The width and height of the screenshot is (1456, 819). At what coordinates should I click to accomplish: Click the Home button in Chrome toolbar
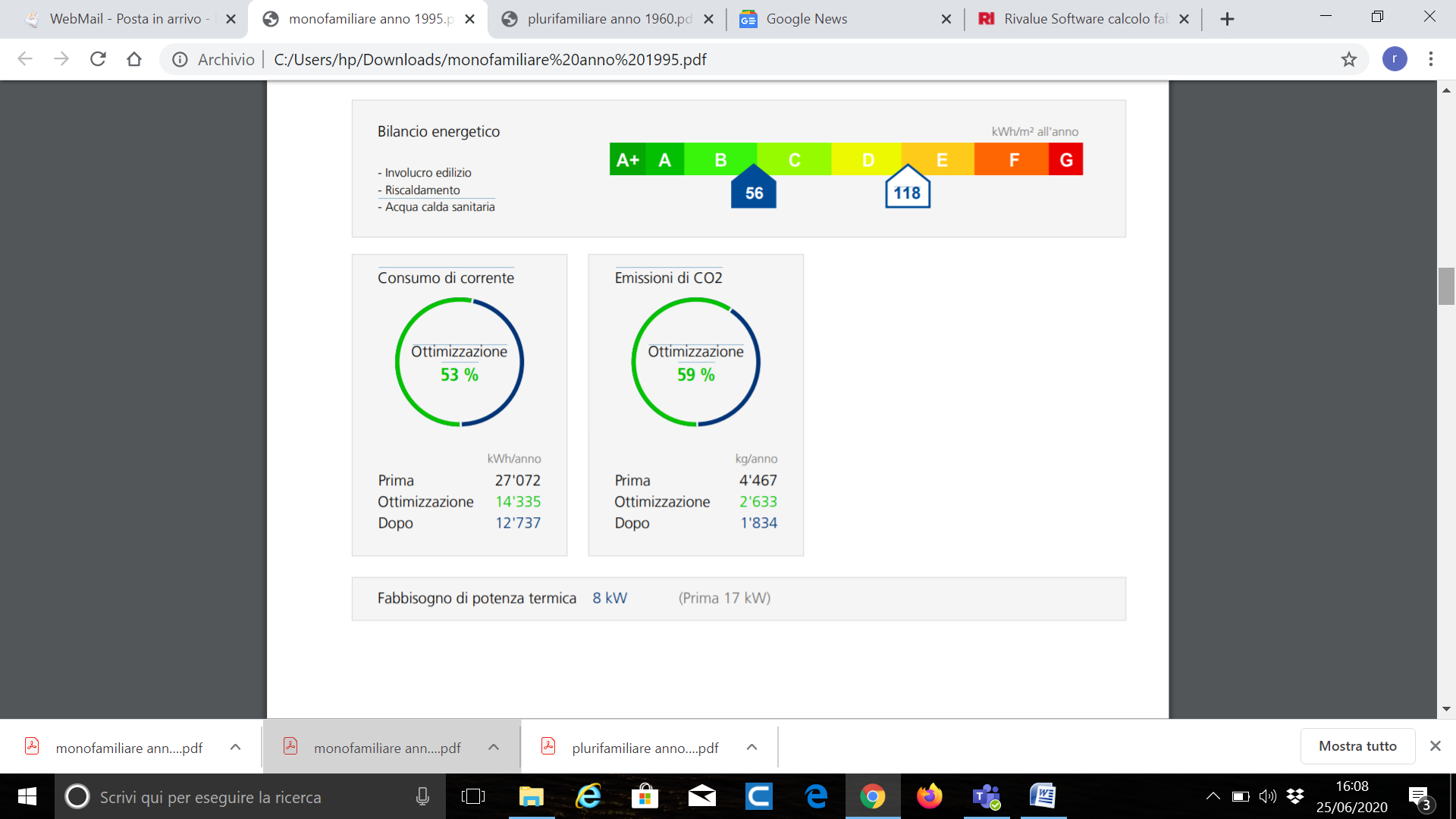point(134,59)
